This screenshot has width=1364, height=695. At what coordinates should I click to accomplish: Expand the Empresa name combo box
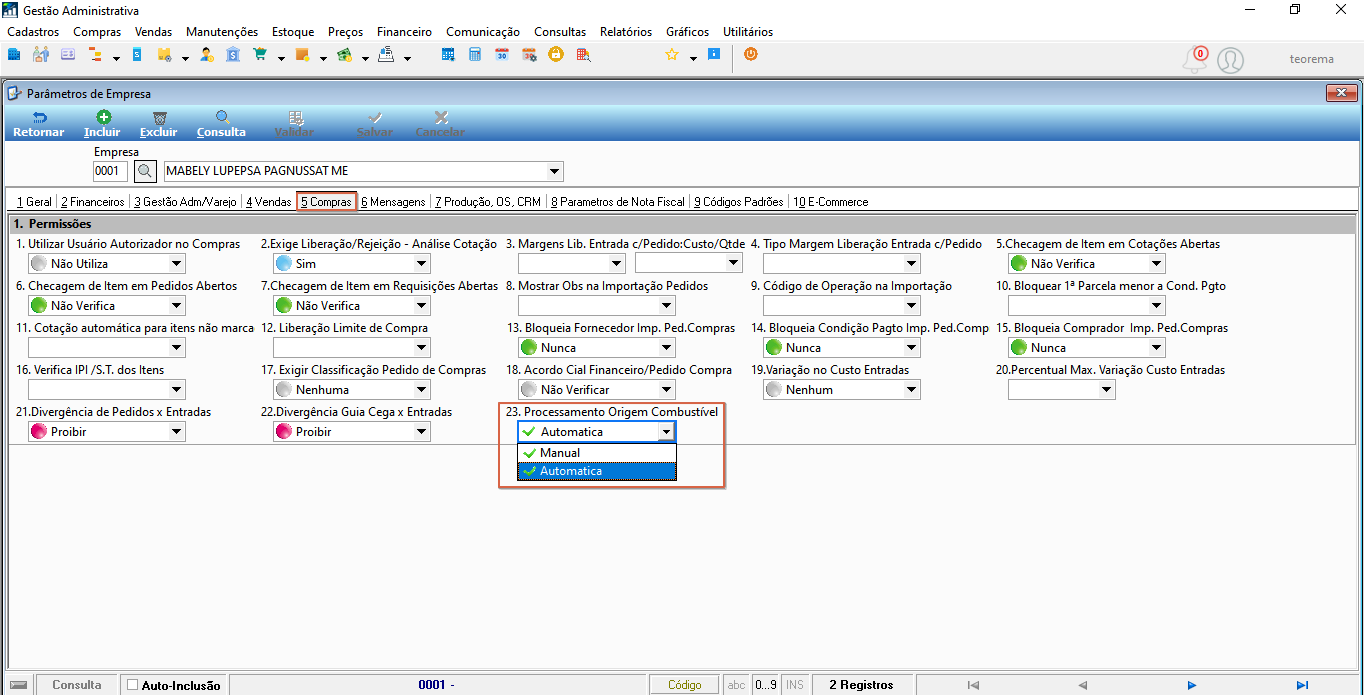point(555,171)
